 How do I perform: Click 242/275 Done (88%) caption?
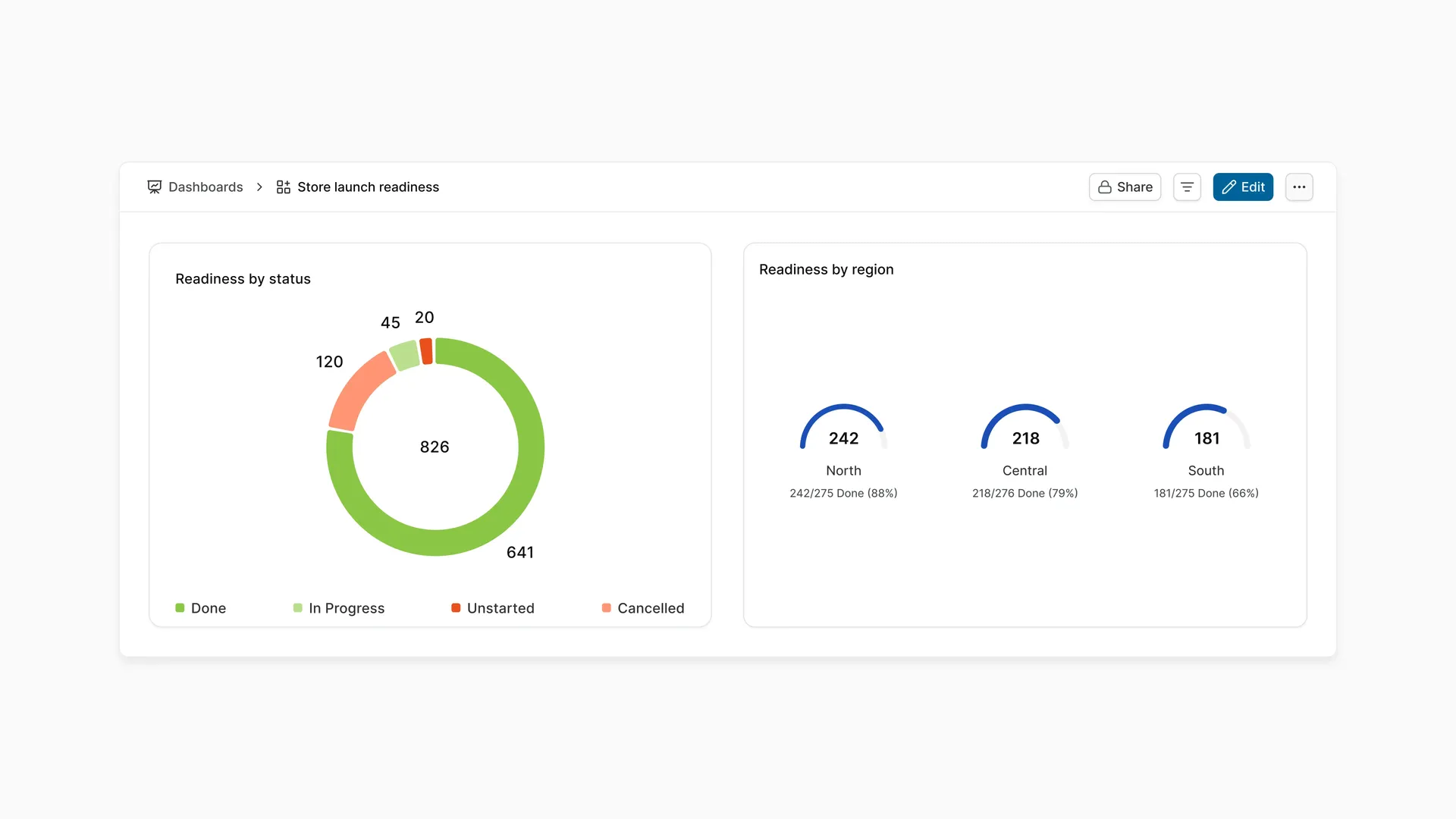click(843, 494)
